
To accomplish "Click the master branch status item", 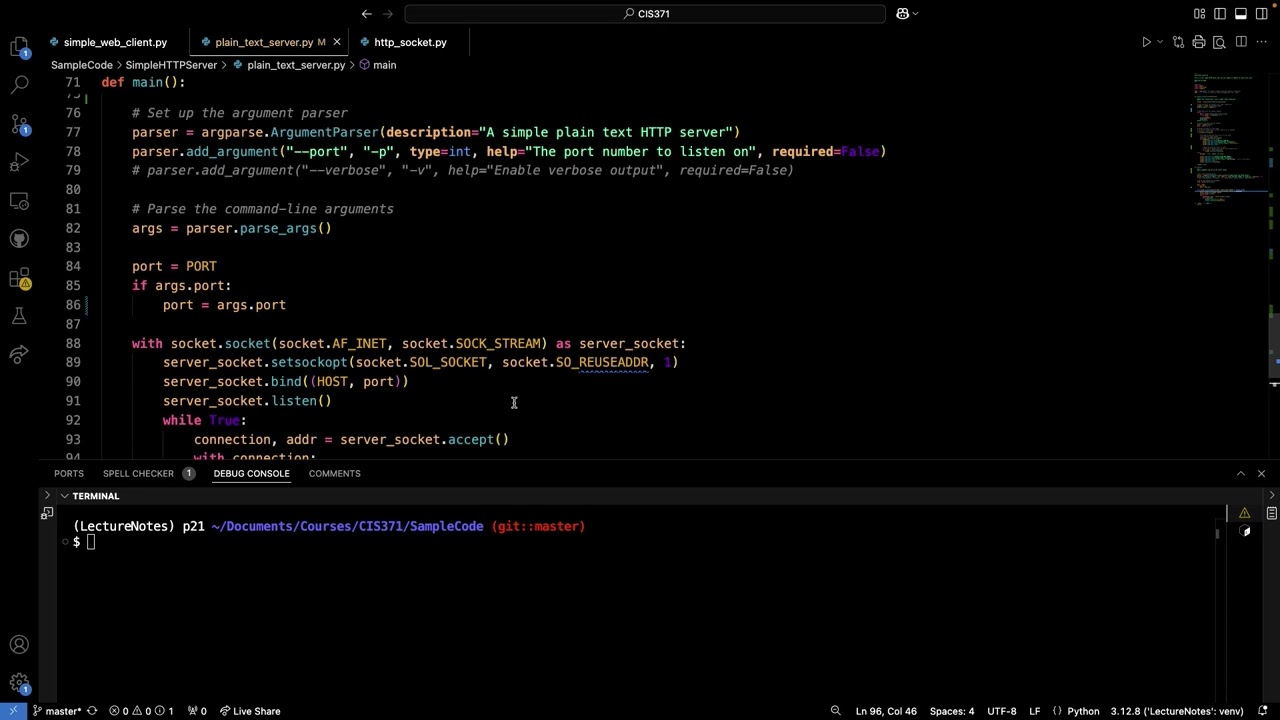I will pyautogui.click(x=56, y=711).
